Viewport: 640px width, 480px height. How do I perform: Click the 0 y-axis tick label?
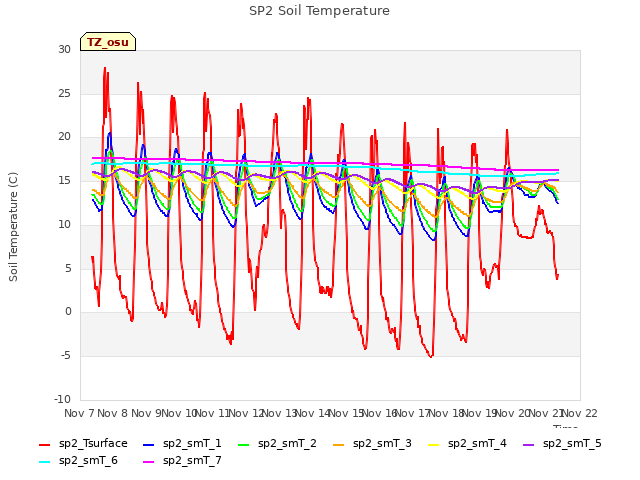tap(68, 312)
